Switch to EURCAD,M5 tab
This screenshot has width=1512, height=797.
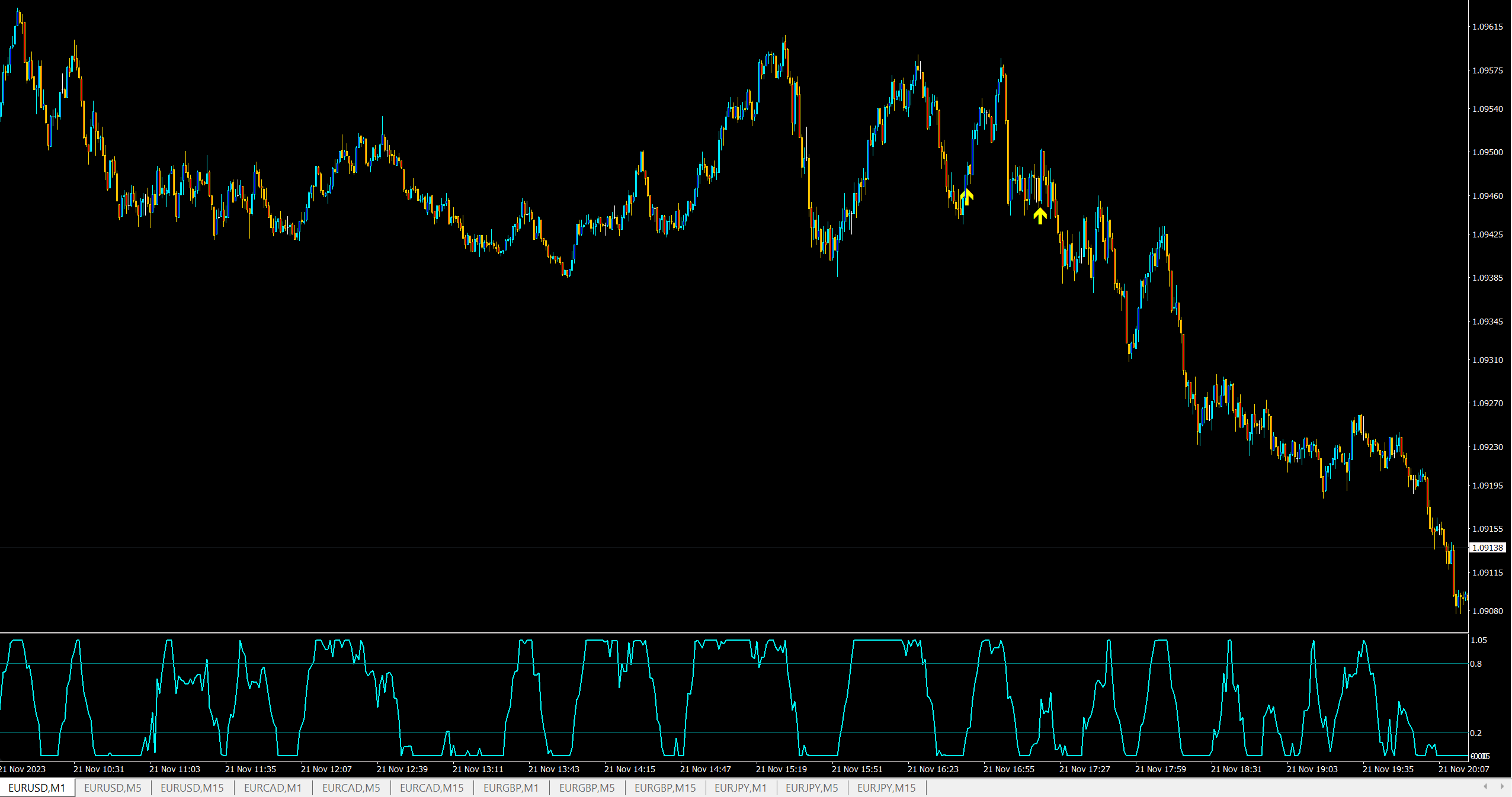(351, 788)
